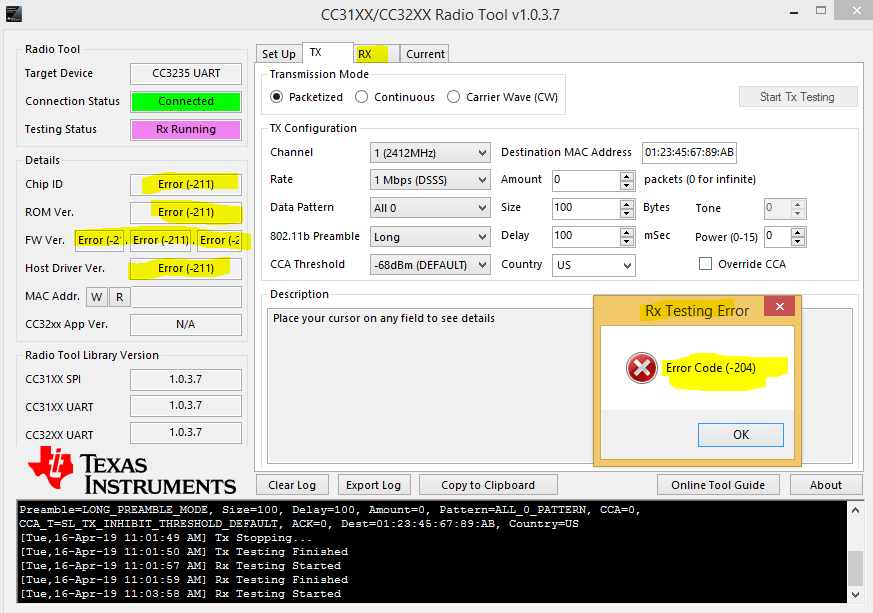The width and height of the screenshot is (873, 613).
Task: Select the Continuous transmission mode
Action: (362, 97)
